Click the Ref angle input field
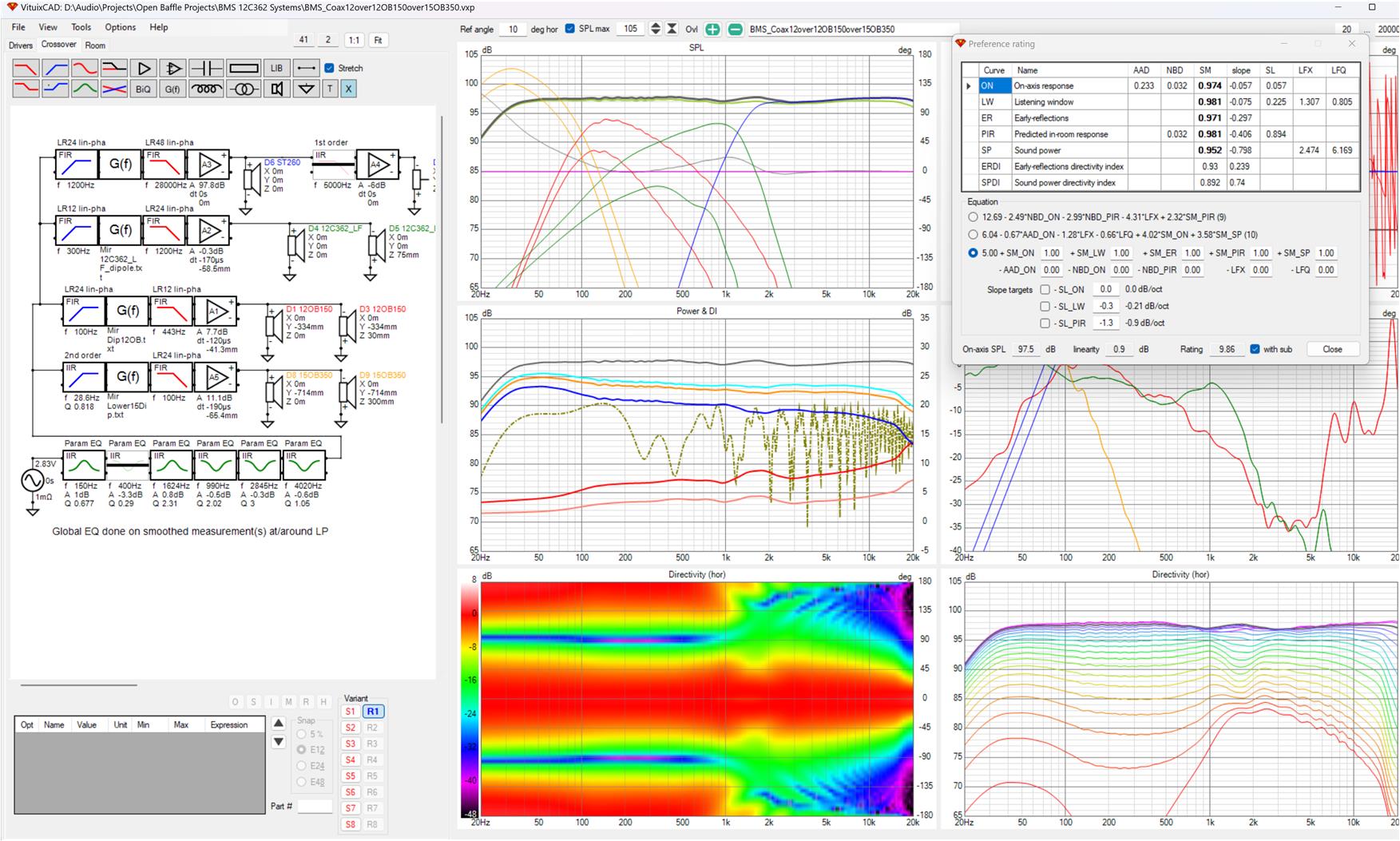Viewport: 1400px width, 841px height. [x=513, y=30]
